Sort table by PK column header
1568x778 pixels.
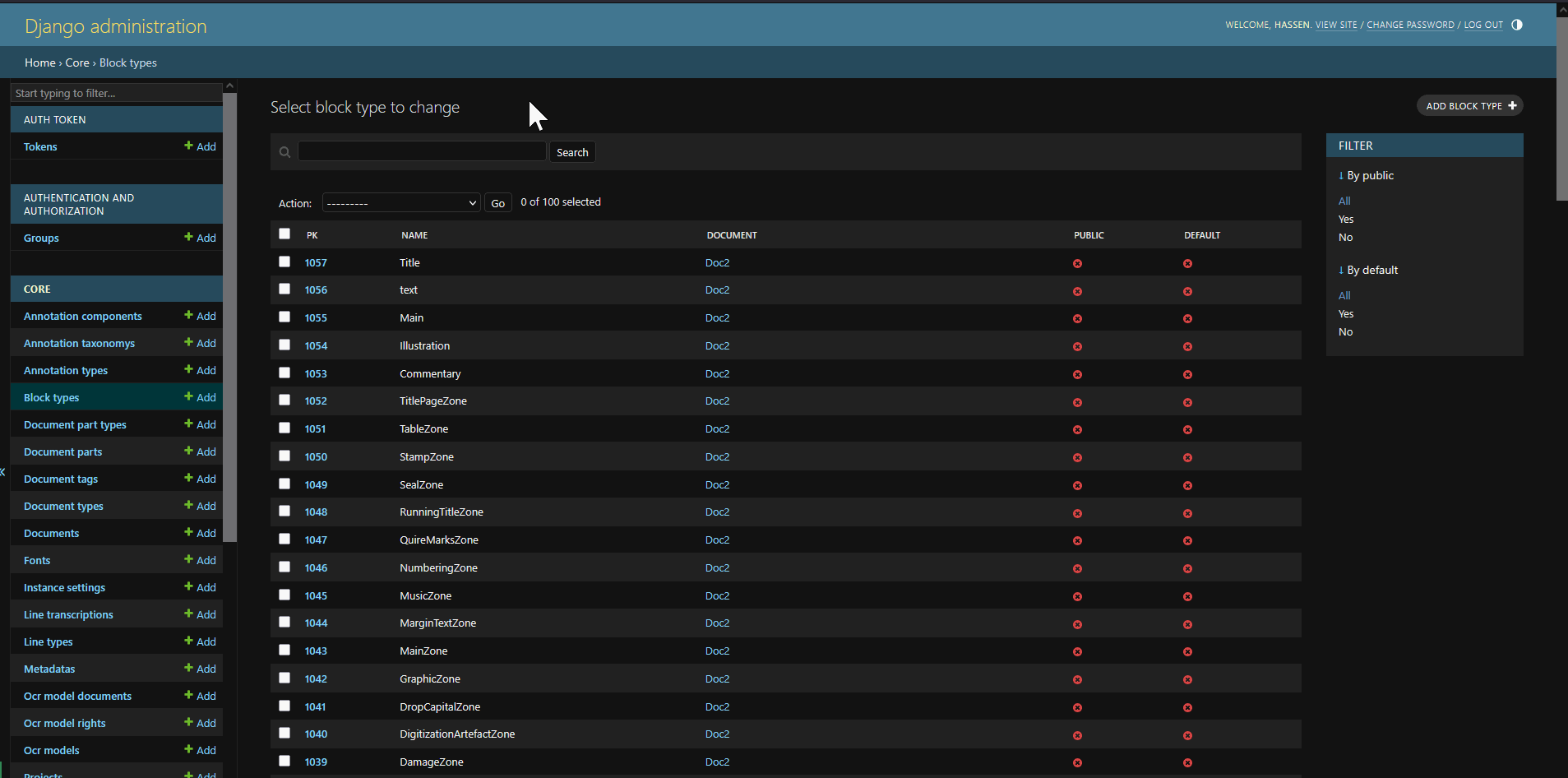pyautogui.click(x=312, y=235)
